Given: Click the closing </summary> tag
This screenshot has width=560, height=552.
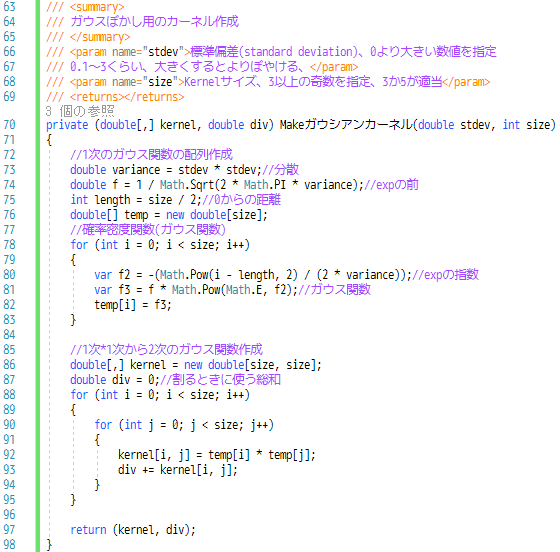Looking at the screenshot, I should pyautogui.click(x=100, y=37).
